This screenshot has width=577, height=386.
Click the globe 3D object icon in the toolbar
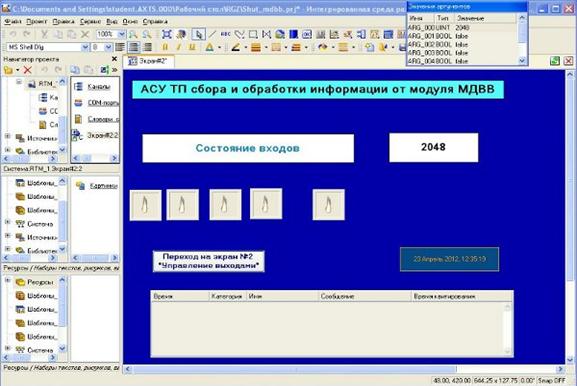280,35
